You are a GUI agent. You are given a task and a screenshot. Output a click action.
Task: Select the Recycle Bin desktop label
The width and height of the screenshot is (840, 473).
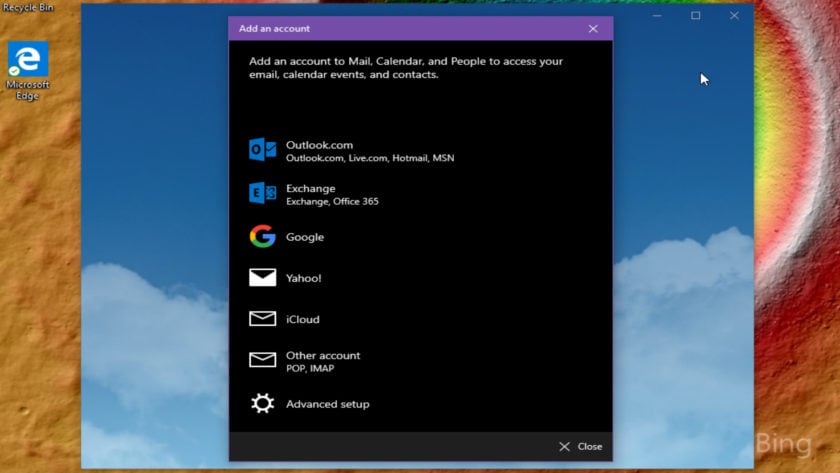(28, 7)
